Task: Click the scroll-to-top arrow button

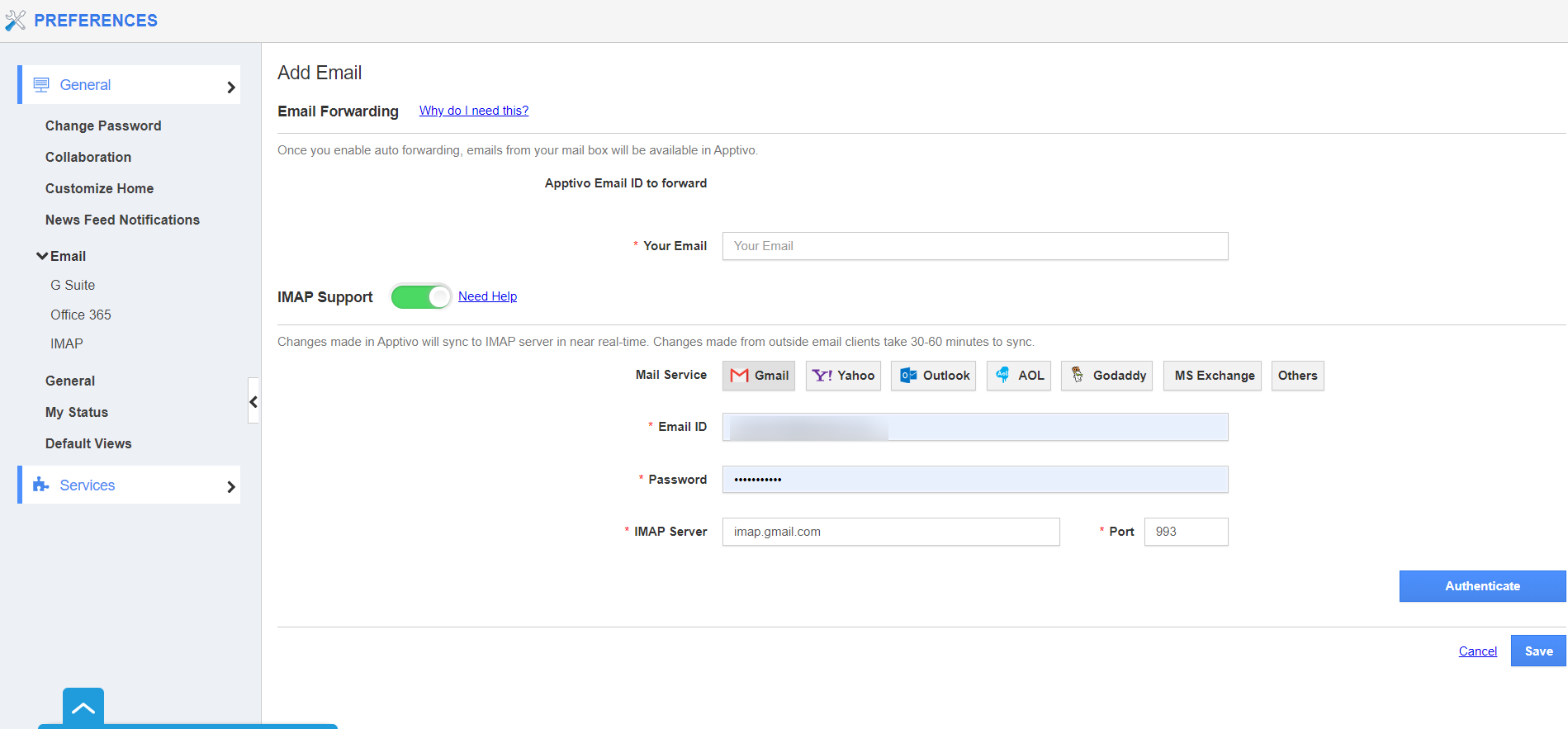Action: click(83, 708)
